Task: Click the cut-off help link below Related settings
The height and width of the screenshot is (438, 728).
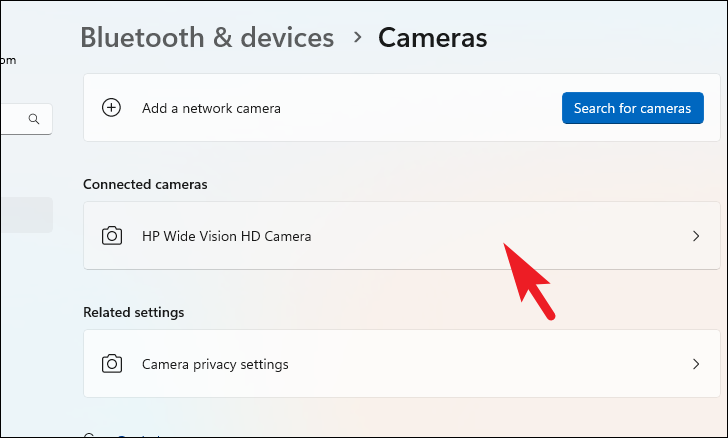Action: click(x=139, y=436)
